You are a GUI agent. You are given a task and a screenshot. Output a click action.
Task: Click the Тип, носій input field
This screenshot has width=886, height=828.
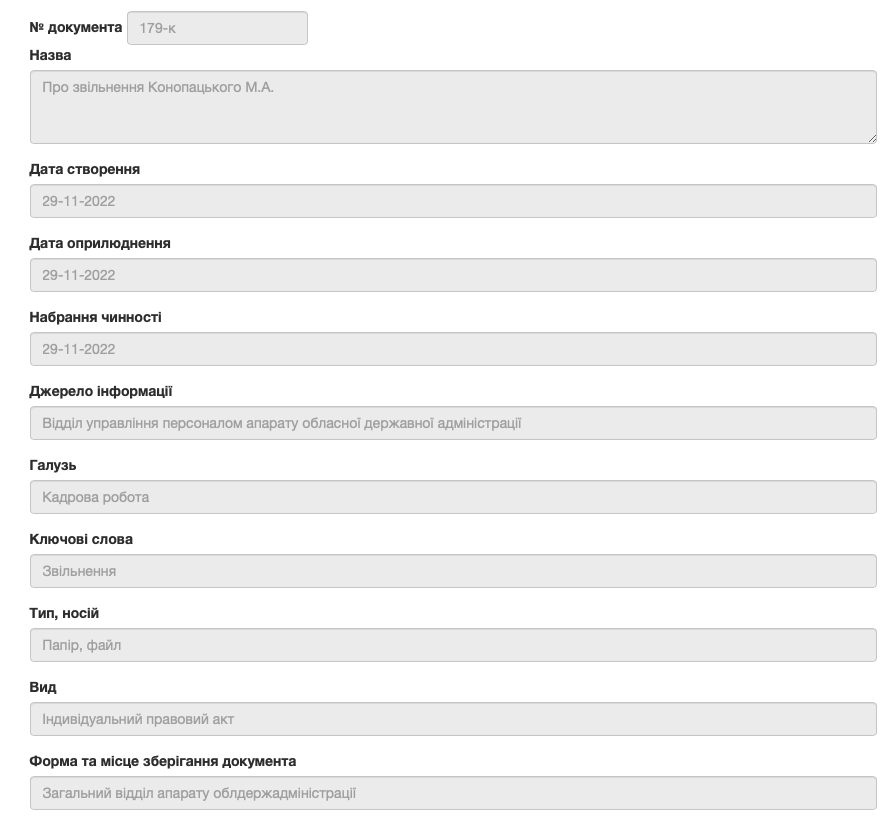[453, 645]
